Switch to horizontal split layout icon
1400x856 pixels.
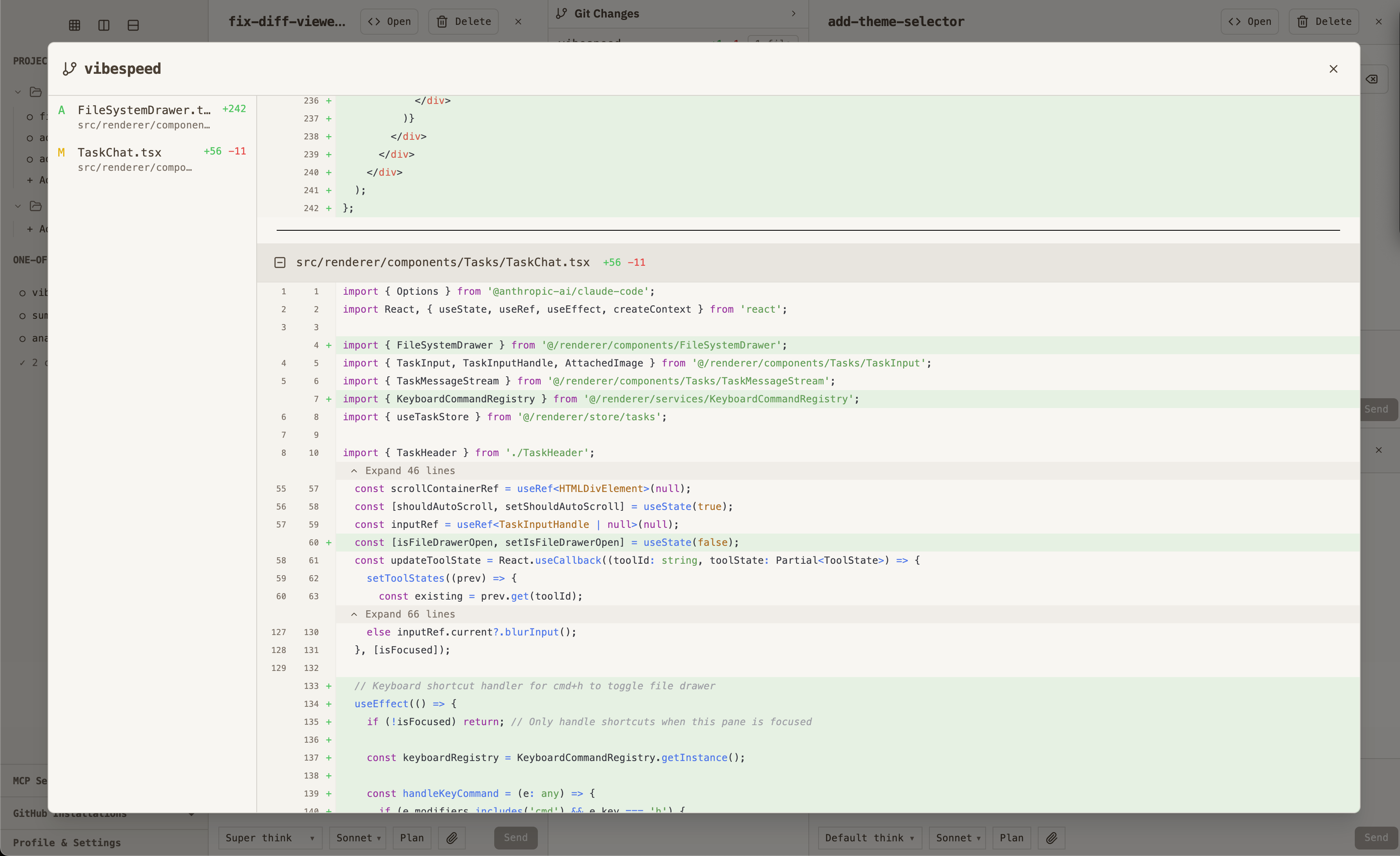(x=133, y=25)
